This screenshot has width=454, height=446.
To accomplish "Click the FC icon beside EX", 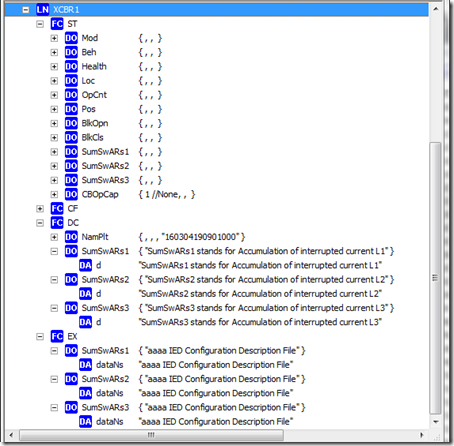I will click(57, 336).
